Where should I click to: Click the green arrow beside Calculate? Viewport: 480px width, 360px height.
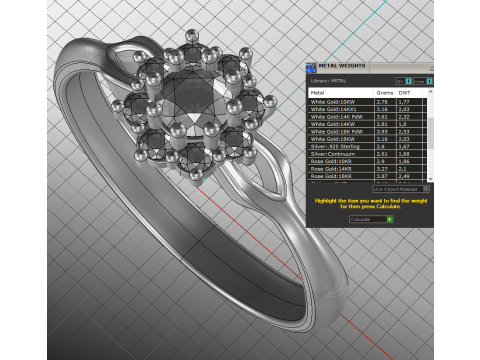(x=390, y=219)
